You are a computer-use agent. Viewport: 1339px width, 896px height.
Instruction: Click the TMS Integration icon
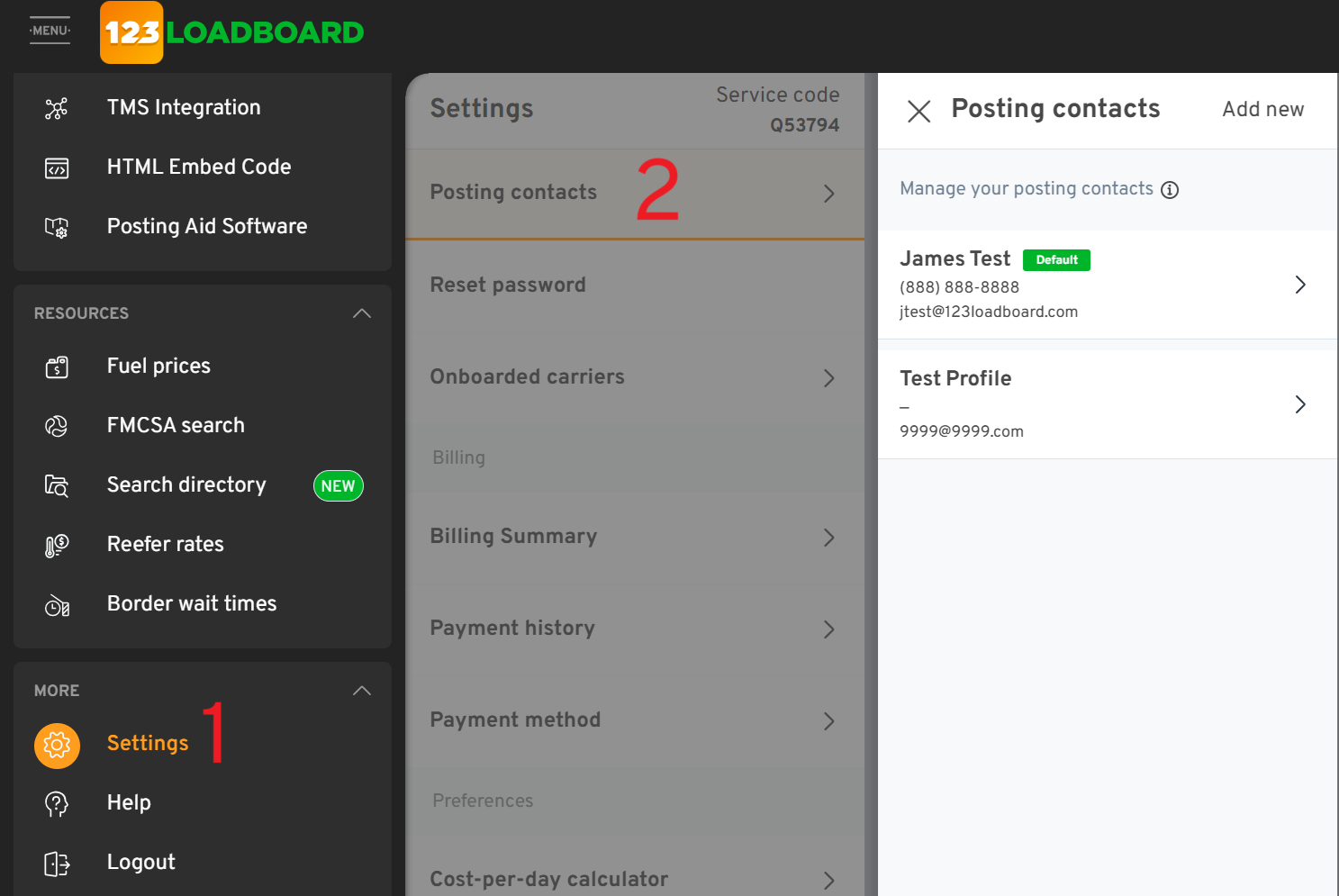pos(57,109)
